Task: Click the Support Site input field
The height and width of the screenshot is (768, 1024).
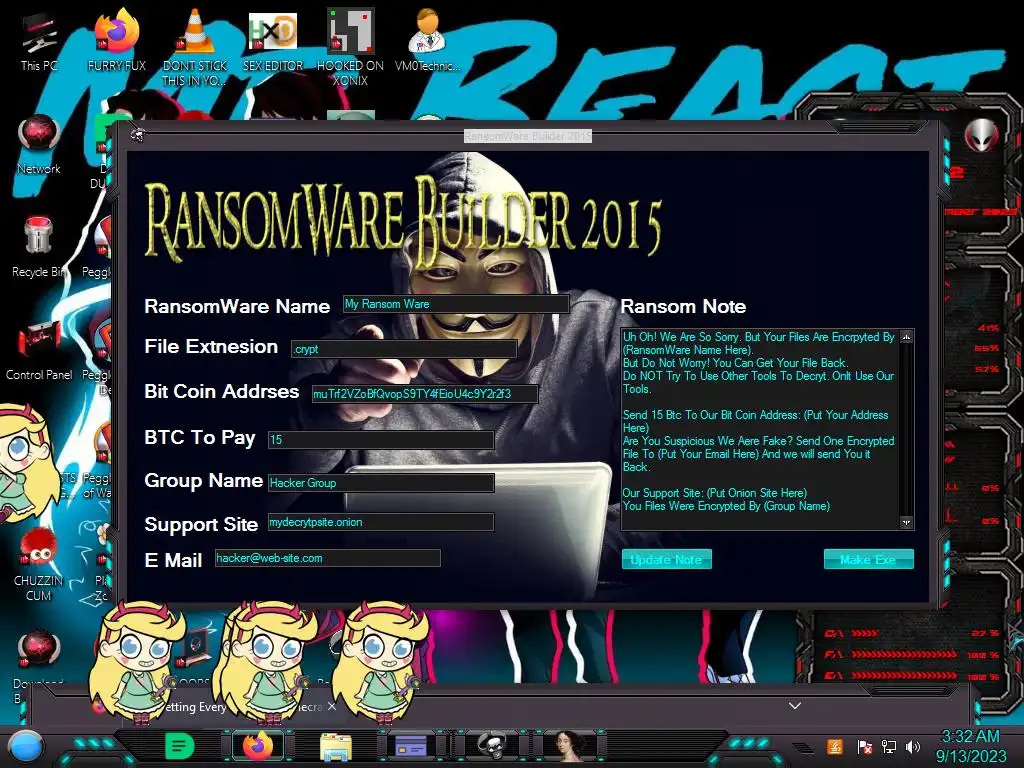Action: (x=381, y=522)
